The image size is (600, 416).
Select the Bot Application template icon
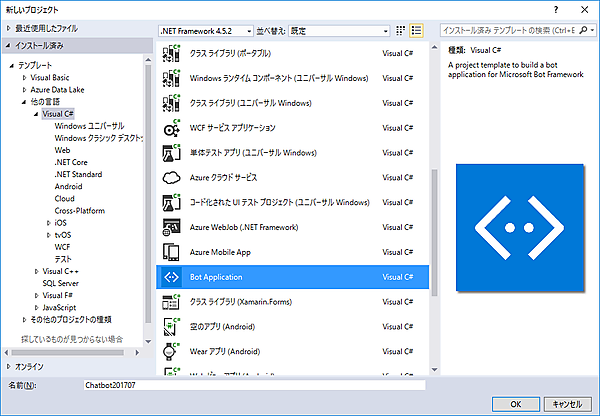170,277
